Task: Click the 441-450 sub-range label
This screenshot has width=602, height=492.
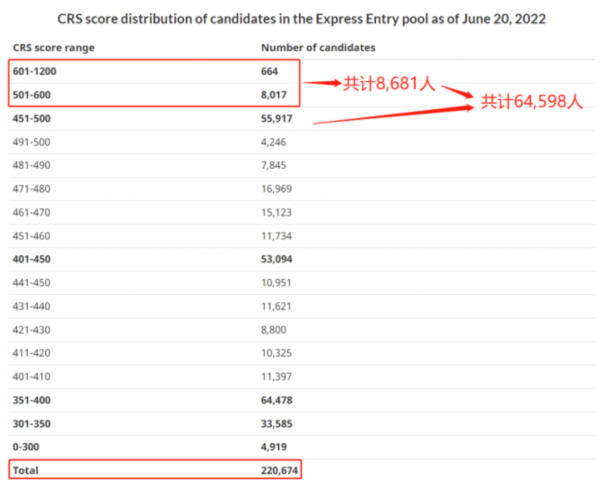Action: tap(31, 283)
